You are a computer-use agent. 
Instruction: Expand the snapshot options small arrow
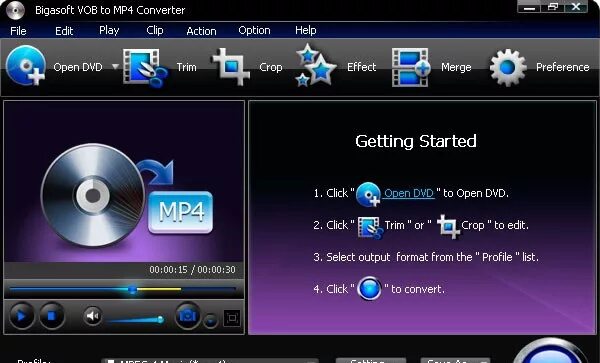click(x=210, y=321)
